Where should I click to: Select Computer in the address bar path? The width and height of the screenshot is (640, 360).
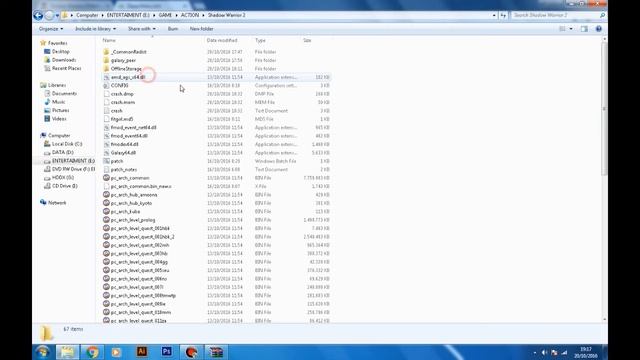click(x=87, y=15)
